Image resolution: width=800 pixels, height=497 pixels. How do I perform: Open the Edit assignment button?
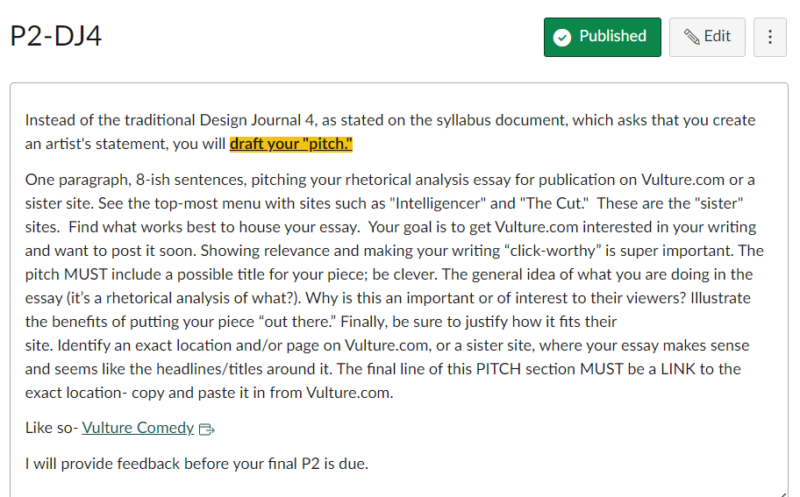point(707,37)
